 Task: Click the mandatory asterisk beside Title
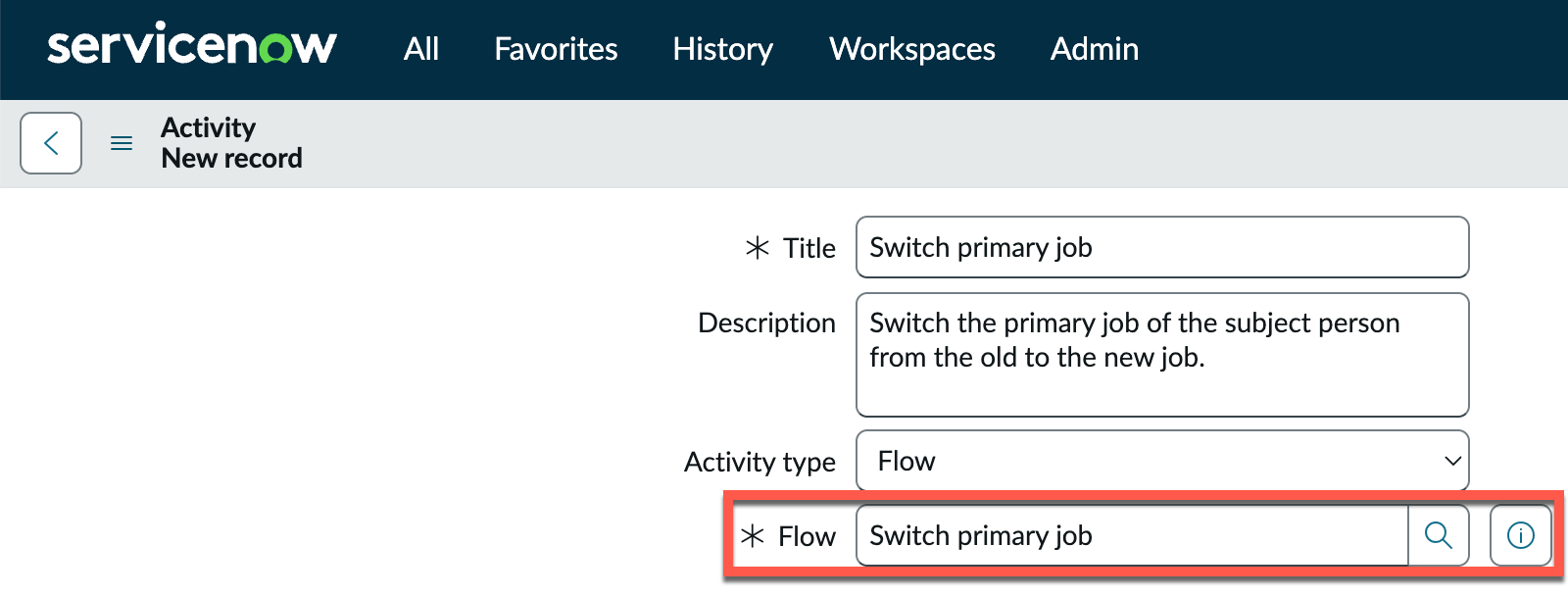point(757,248)
